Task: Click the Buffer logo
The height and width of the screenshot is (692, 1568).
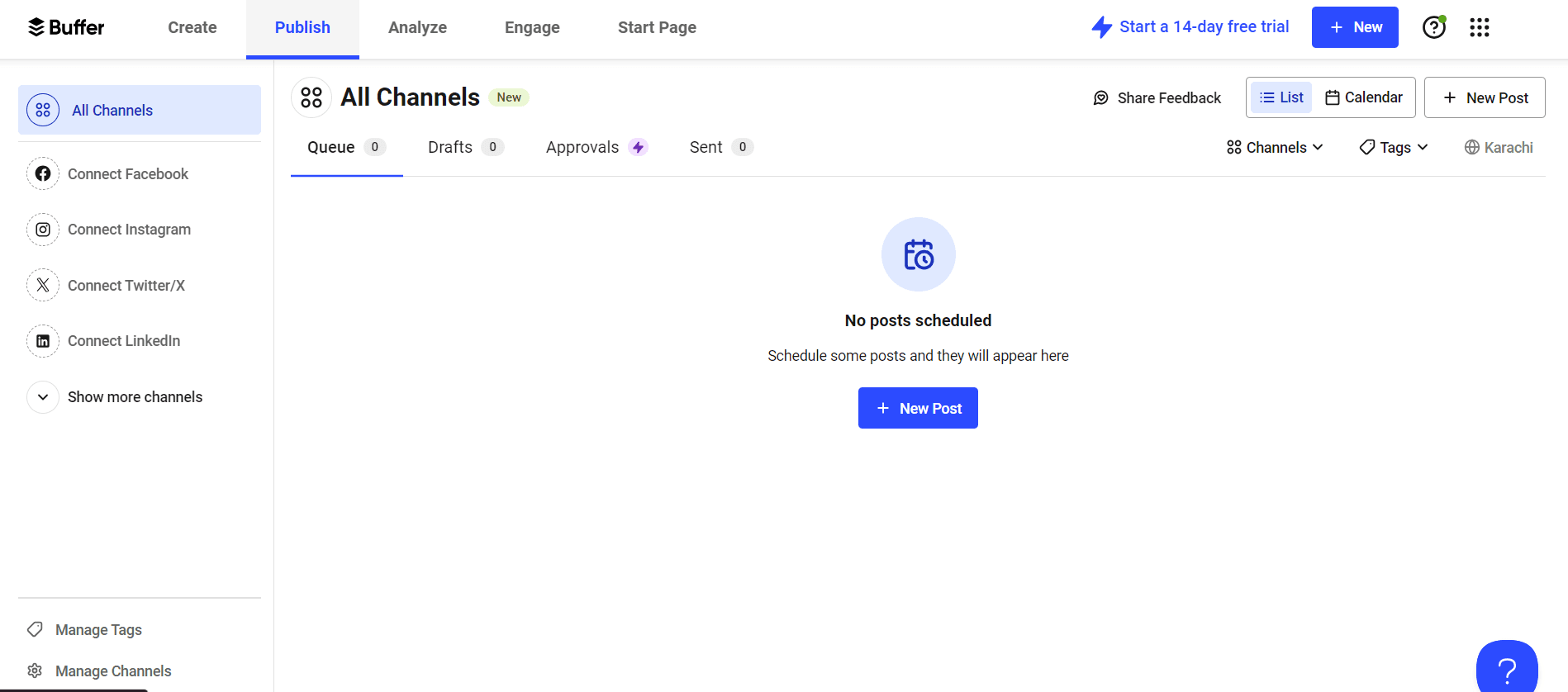Action: (66, 27)
